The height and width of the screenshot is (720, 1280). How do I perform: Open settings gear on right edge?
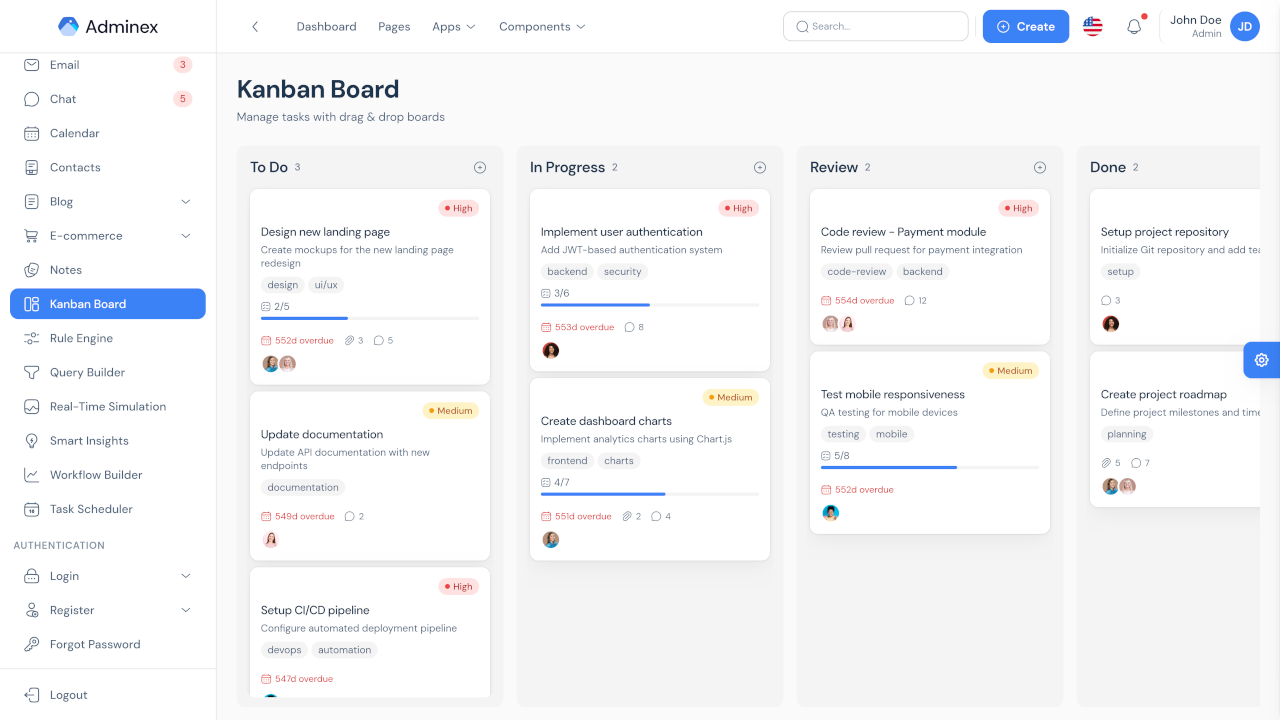tap(1262, 360)
